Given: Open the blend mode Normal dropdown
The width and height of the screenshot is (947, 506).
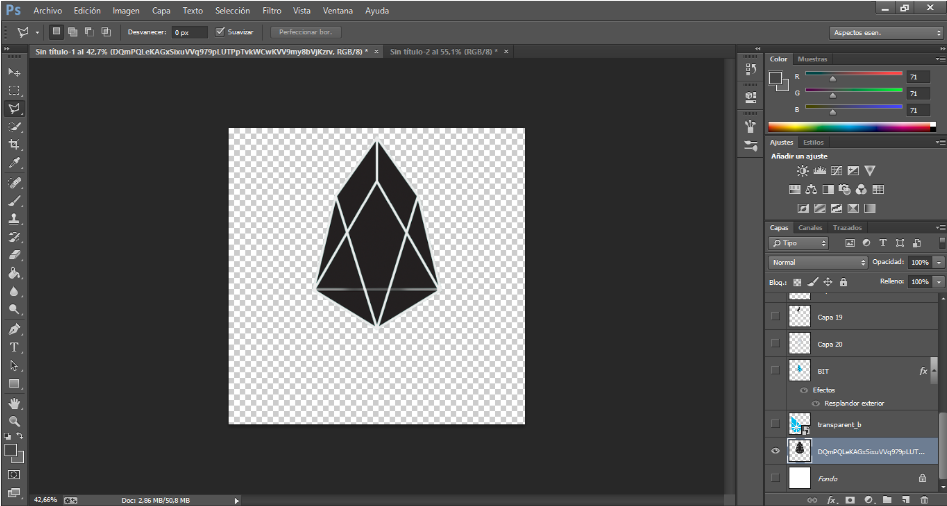Looking at the screenshot, I should (818, 262).
